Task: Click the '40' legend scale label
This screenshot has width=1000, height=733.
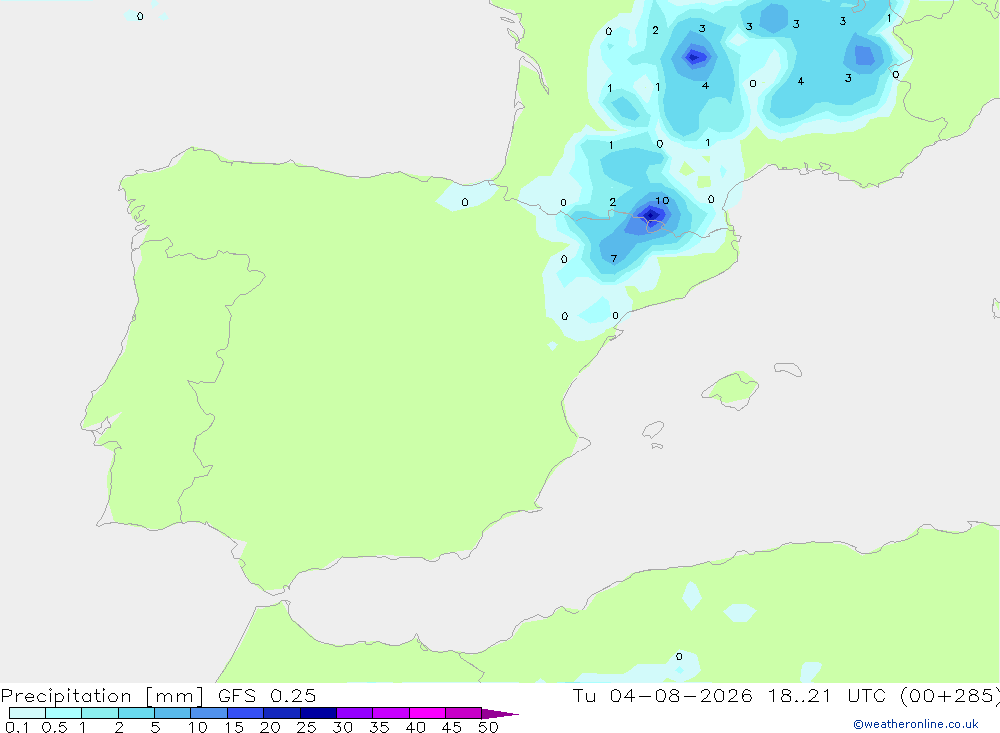Action: tap(415, 727)
